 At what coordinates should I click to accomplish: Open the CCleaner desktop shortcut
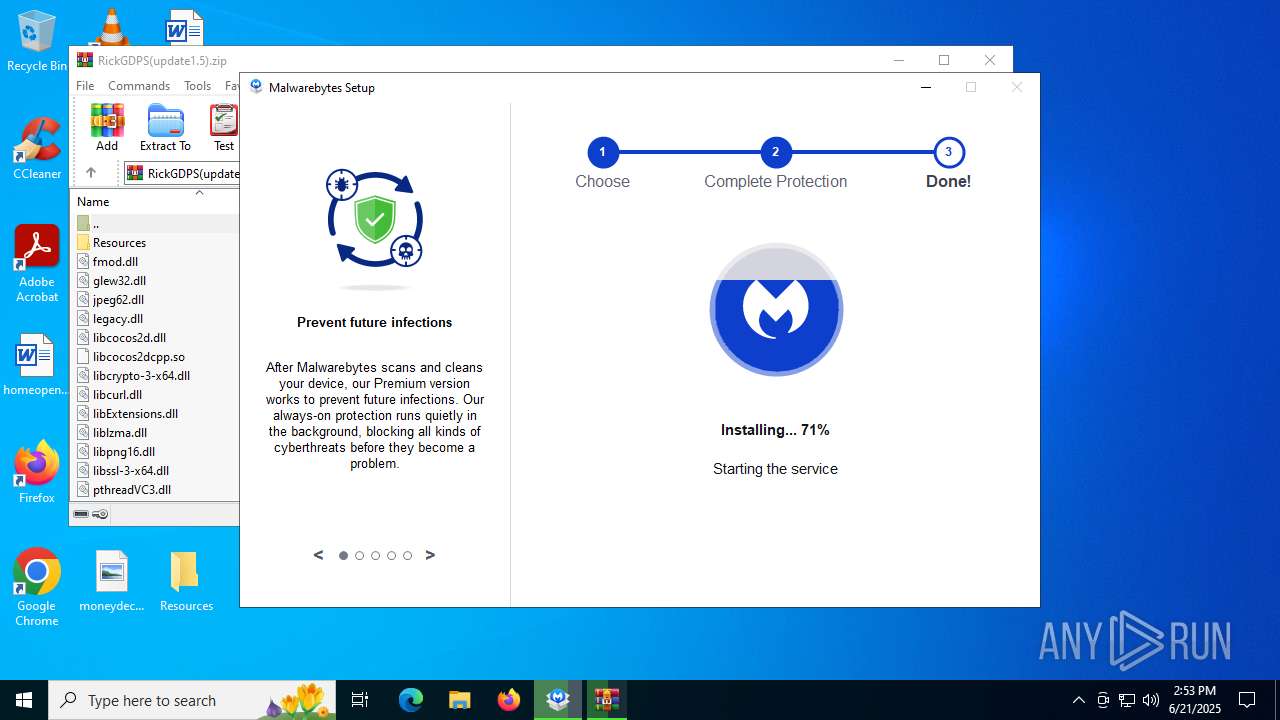(37, 150)
